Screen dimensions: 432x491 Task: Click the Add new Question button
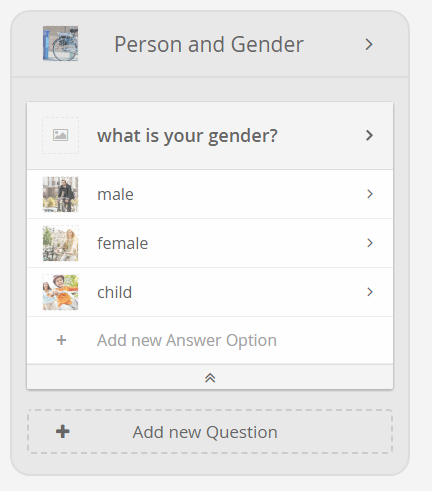[210, 431]
